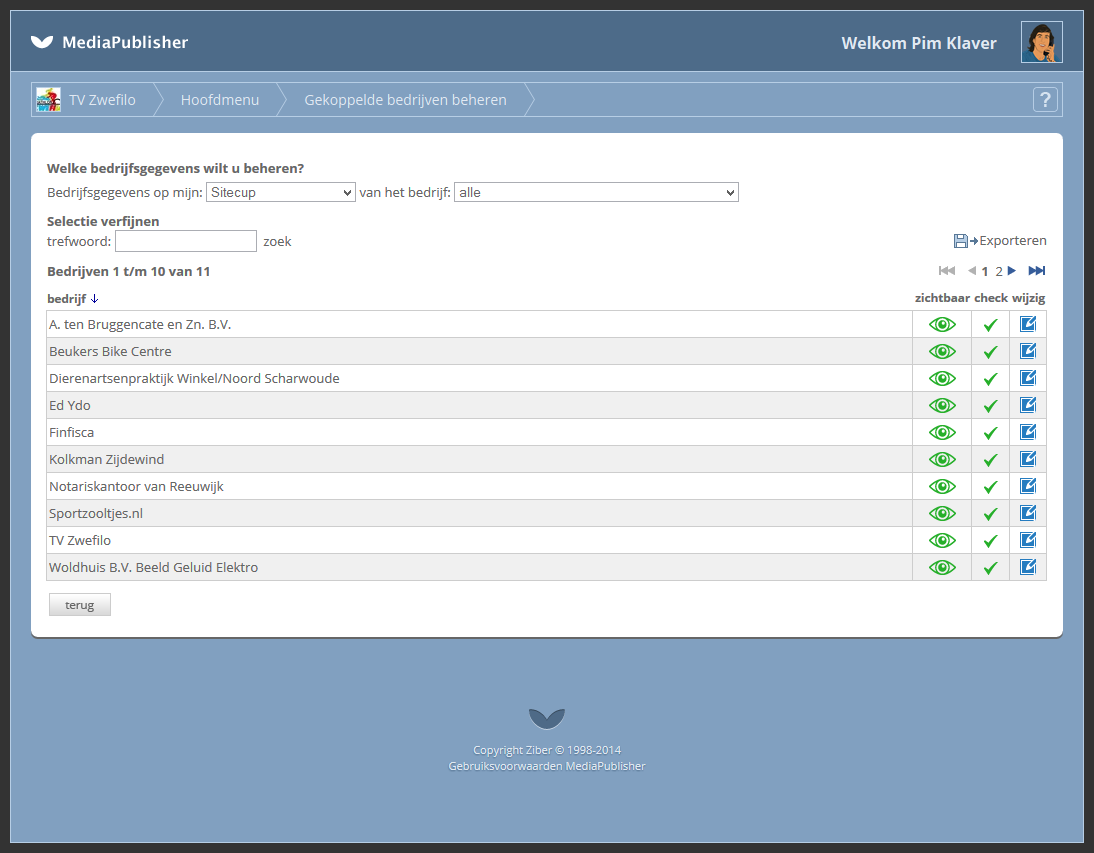Edit Dierenartsenpraktijk Winkel/Noord Scharwoude entry
This screenshot has width=1094, height=853.
pyautogui.click(x=1028, y=377)
